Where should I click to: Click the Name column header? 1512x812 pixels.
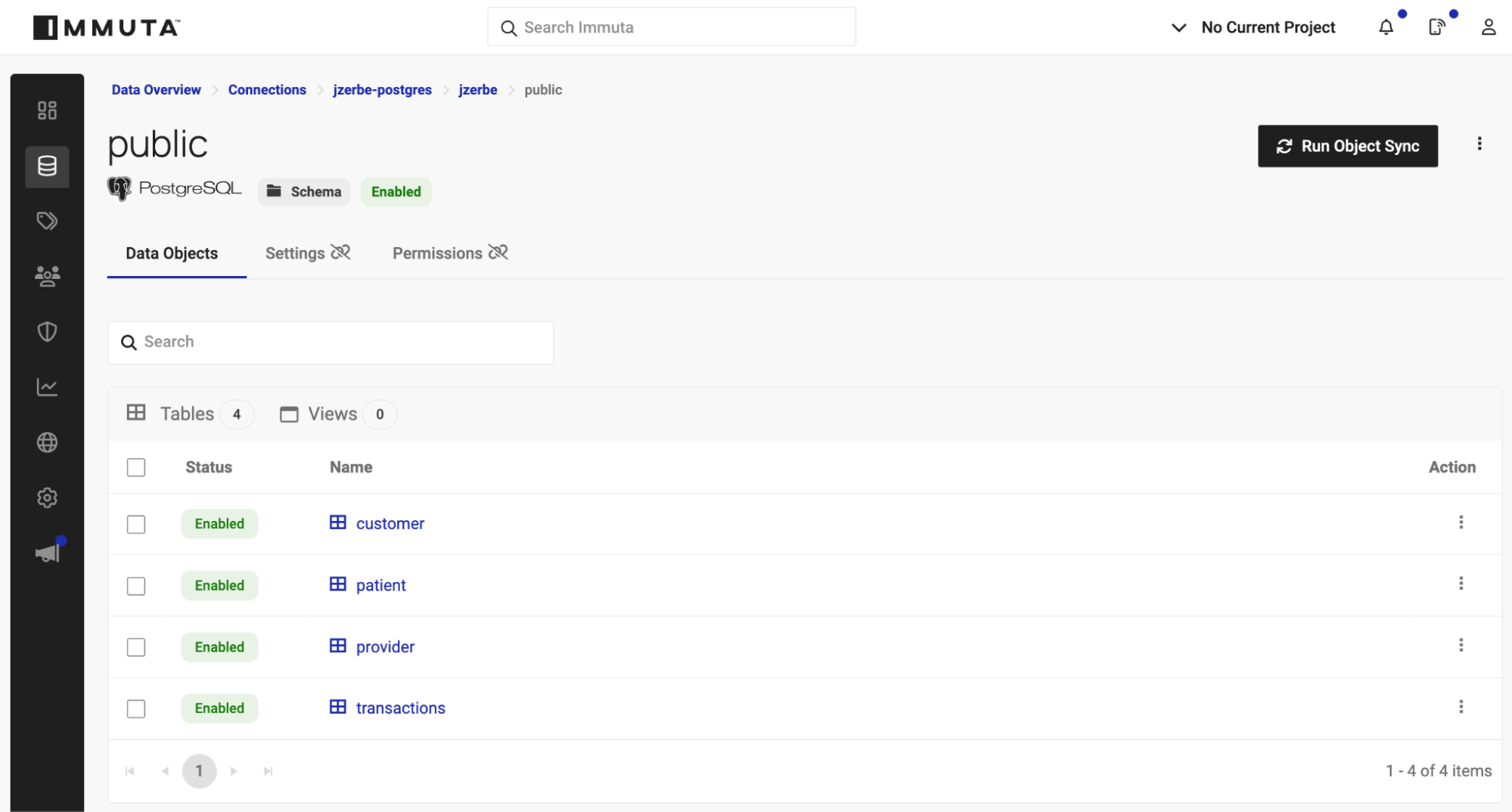(351, 467)
